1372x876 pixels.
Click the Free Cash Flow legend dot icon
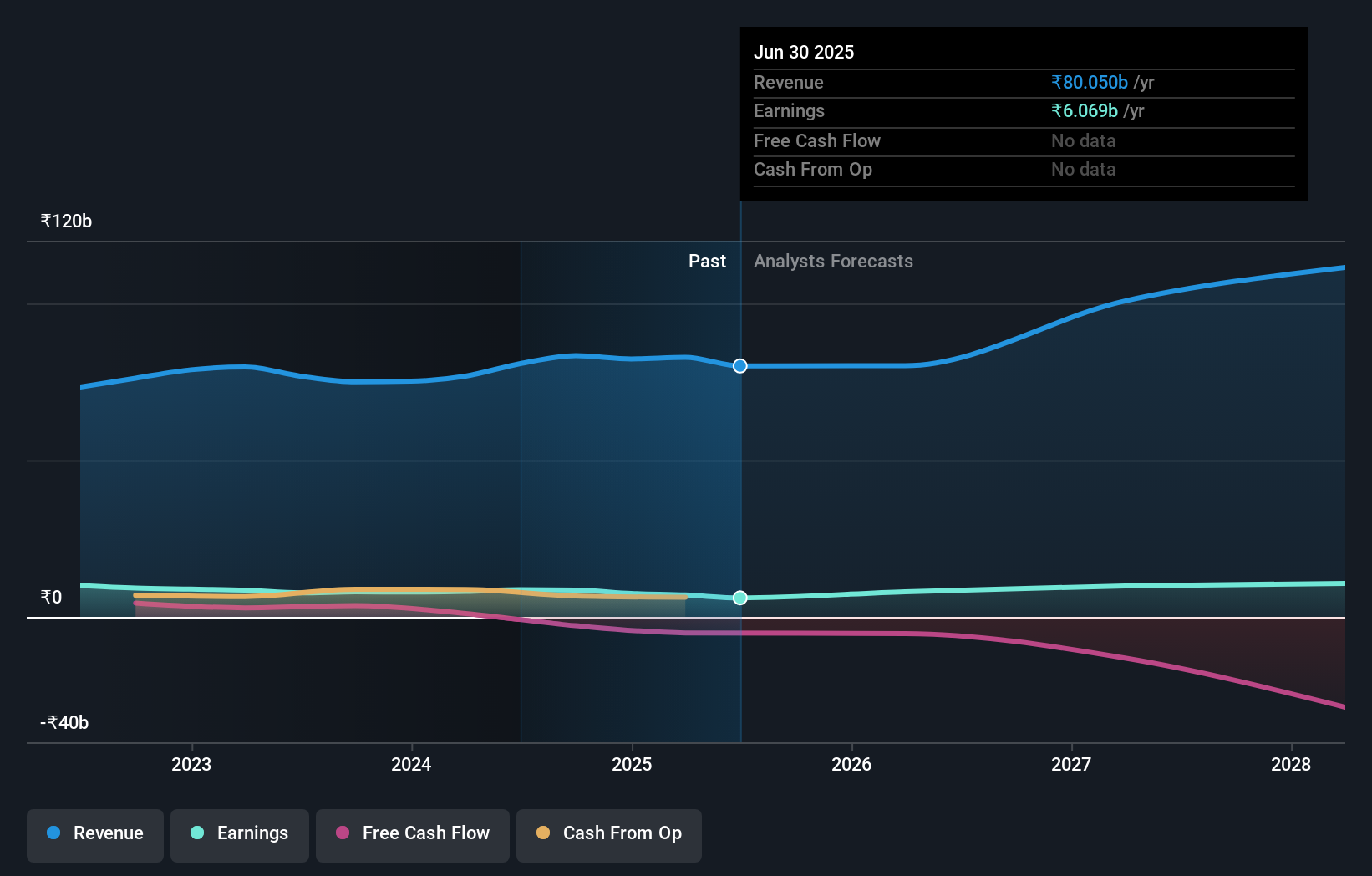343,833
